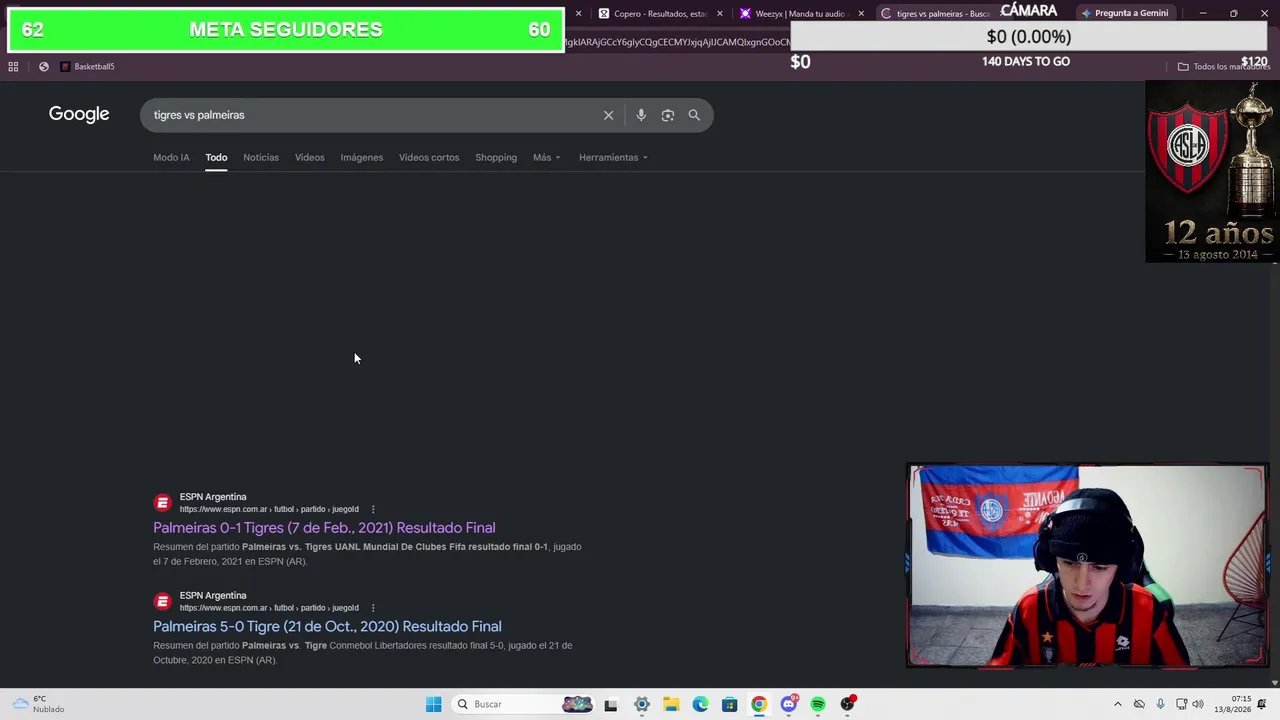1280x720 pixels.
Task: Click the snippet mentioning 'Conmebol Libertadores resultado final 5-0'
Action: pos(363,653)
